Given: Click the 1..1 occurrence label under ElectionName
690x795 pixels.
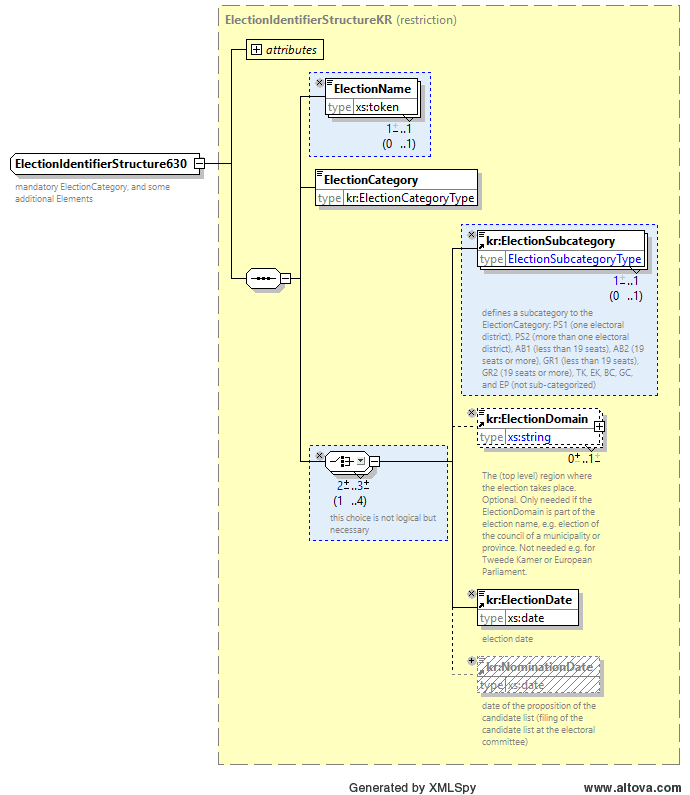Looking at the screenshot, I should pyautogui.click(x=398, y=129).
